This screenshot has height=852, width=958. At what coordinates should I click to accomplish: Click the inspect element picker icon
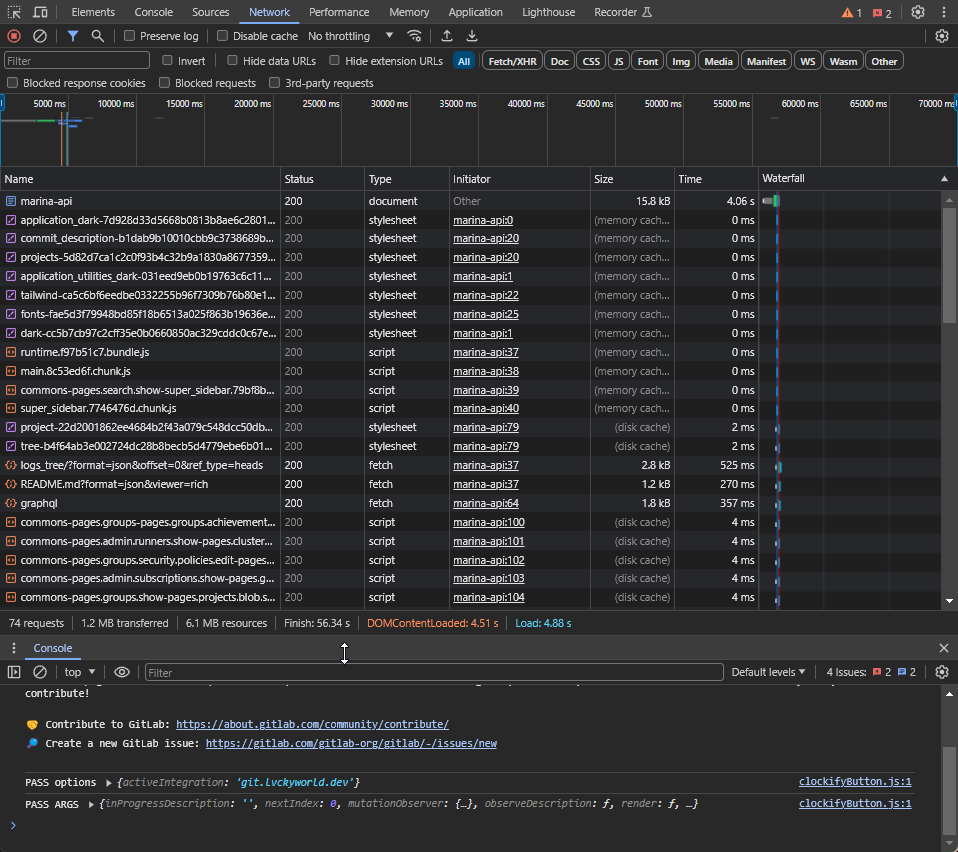click(14, 12)
